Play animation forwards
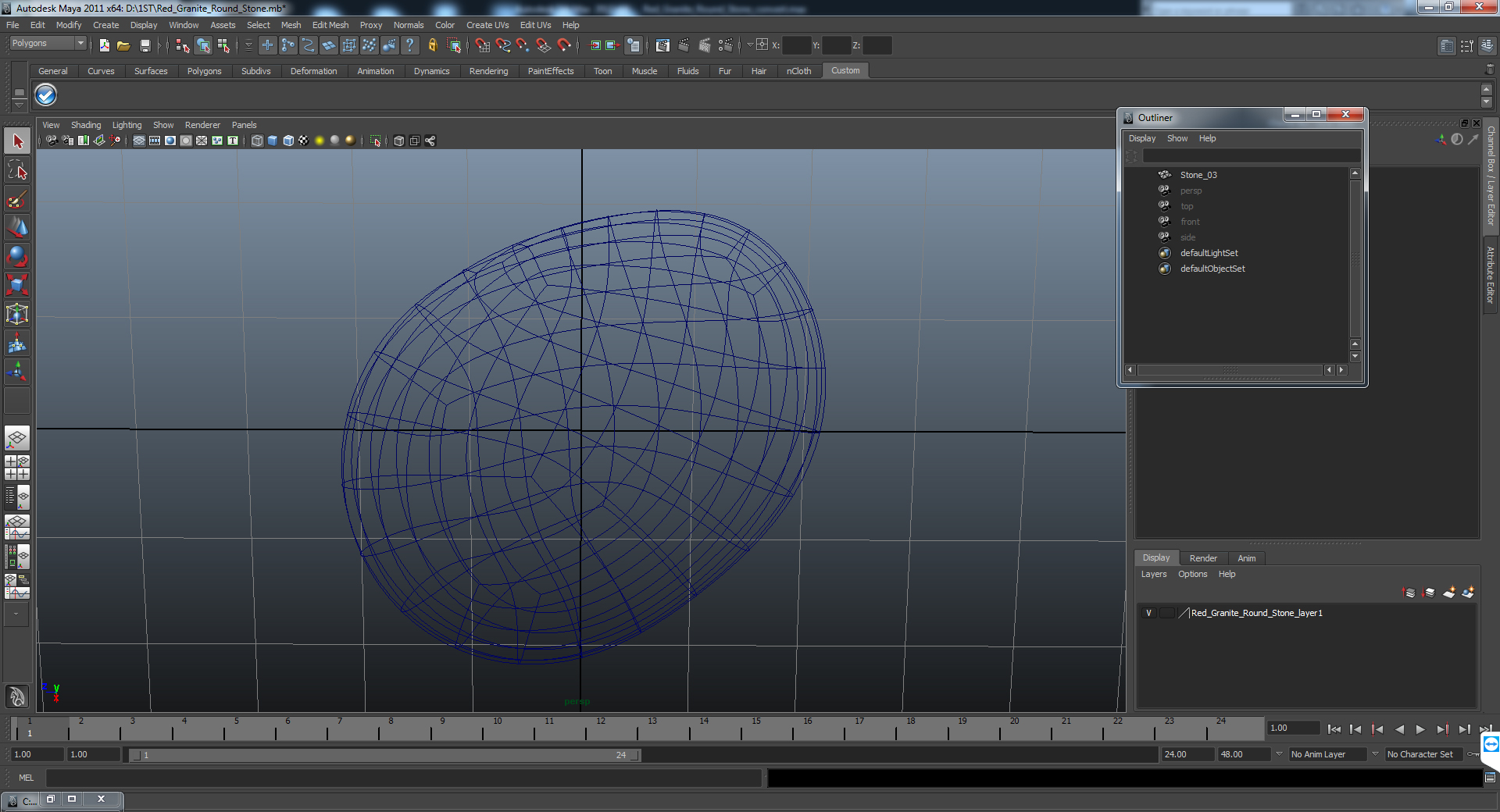 click(x=1420, y=729)
